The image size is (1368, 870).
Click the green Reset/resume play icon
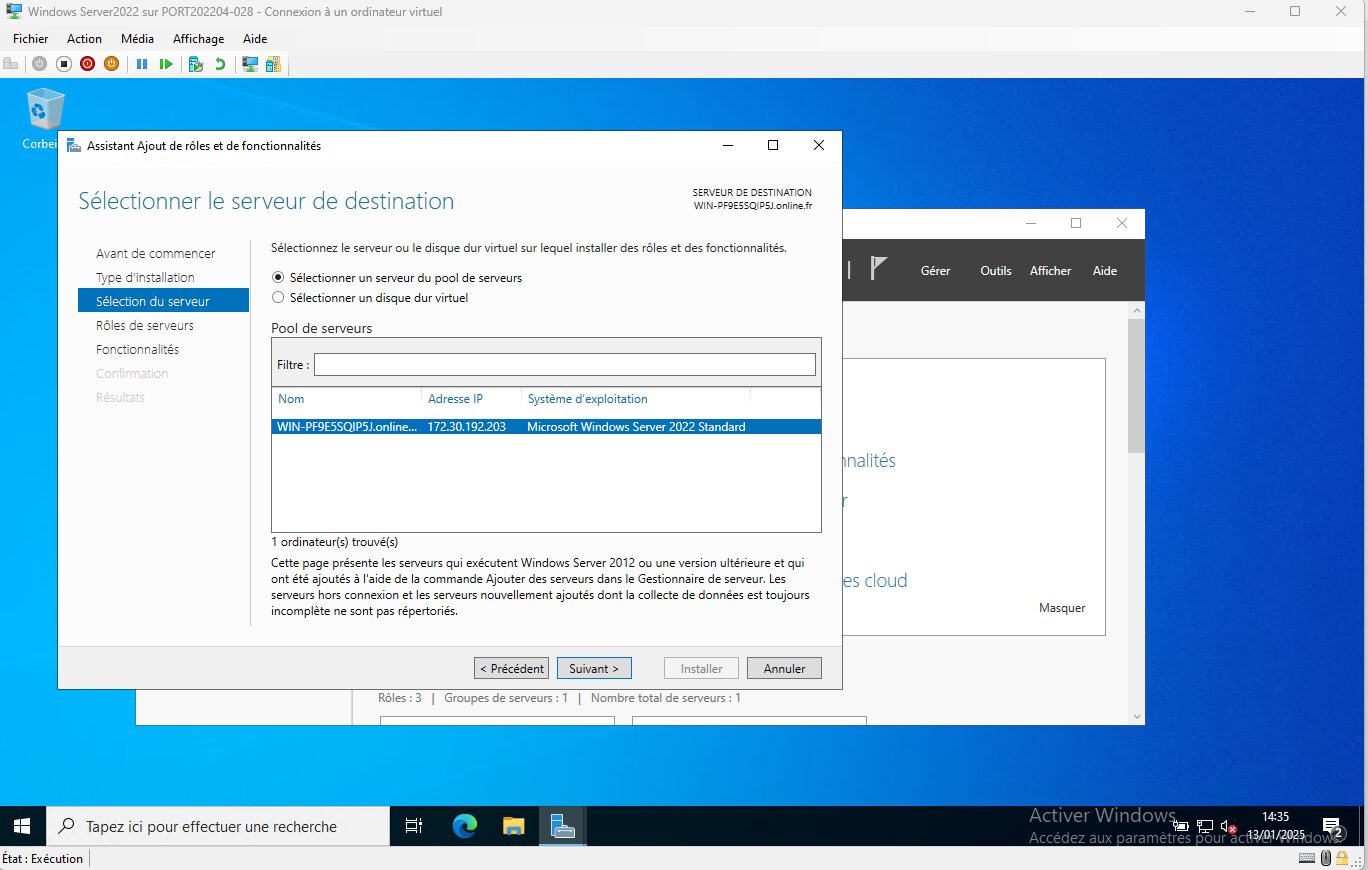pos(166,64)
